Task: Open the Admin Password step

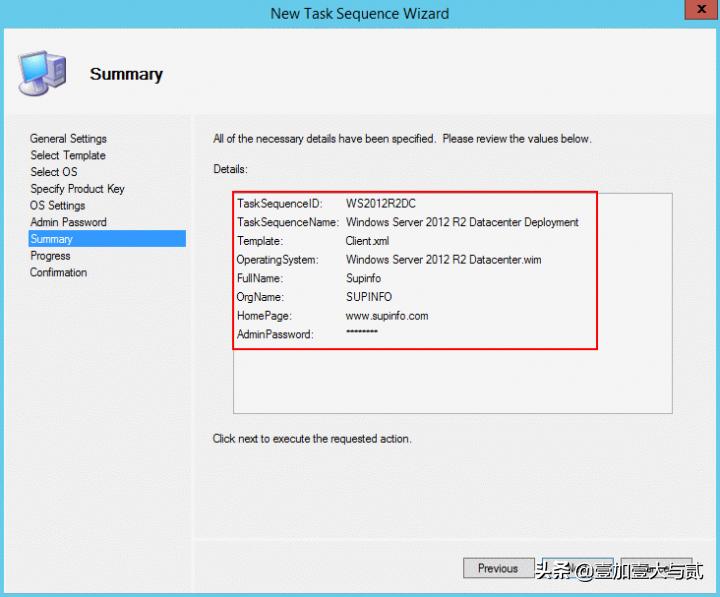Action: point(68,222)
